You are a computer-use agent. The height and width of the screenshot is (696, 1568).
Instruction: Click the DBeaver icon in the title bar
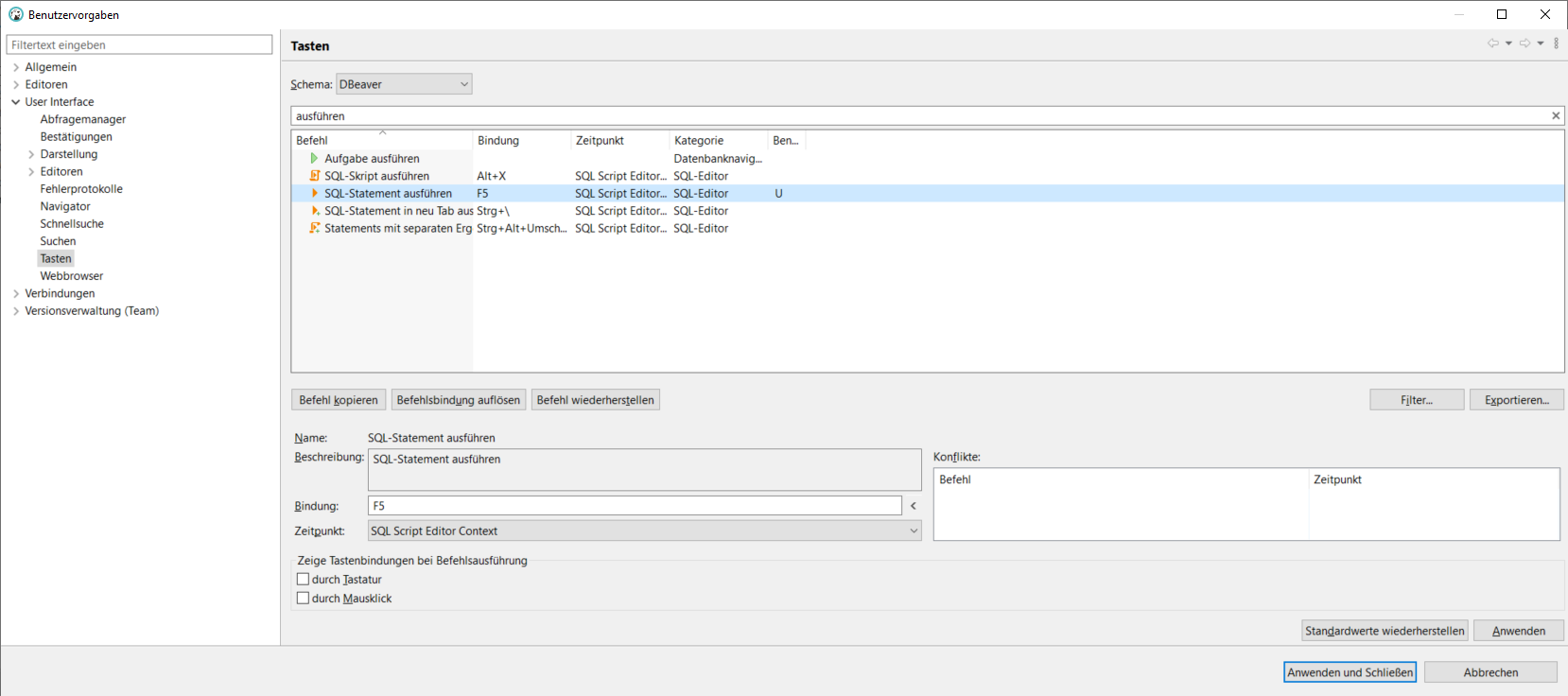pyautogui.click(x=16, y=14)
